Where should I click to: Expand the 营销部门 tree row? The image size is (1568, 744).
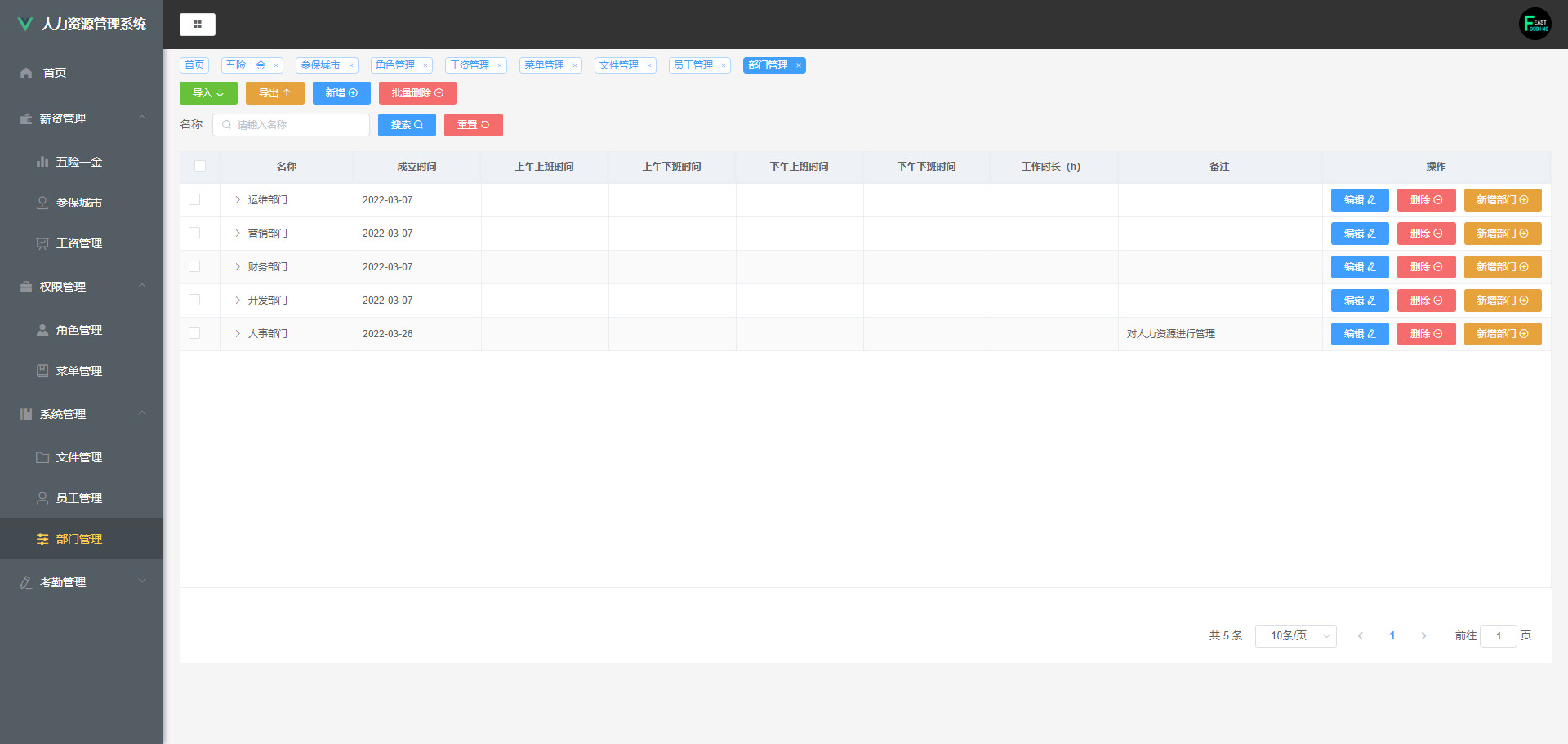click(238, 233)
